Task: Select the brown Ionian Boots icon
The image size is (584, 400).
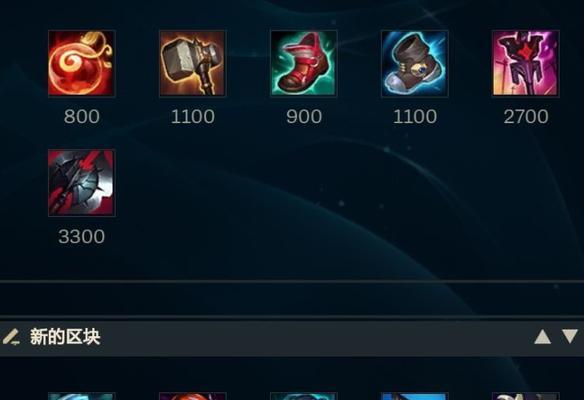Action: click(x=415, y=63)
